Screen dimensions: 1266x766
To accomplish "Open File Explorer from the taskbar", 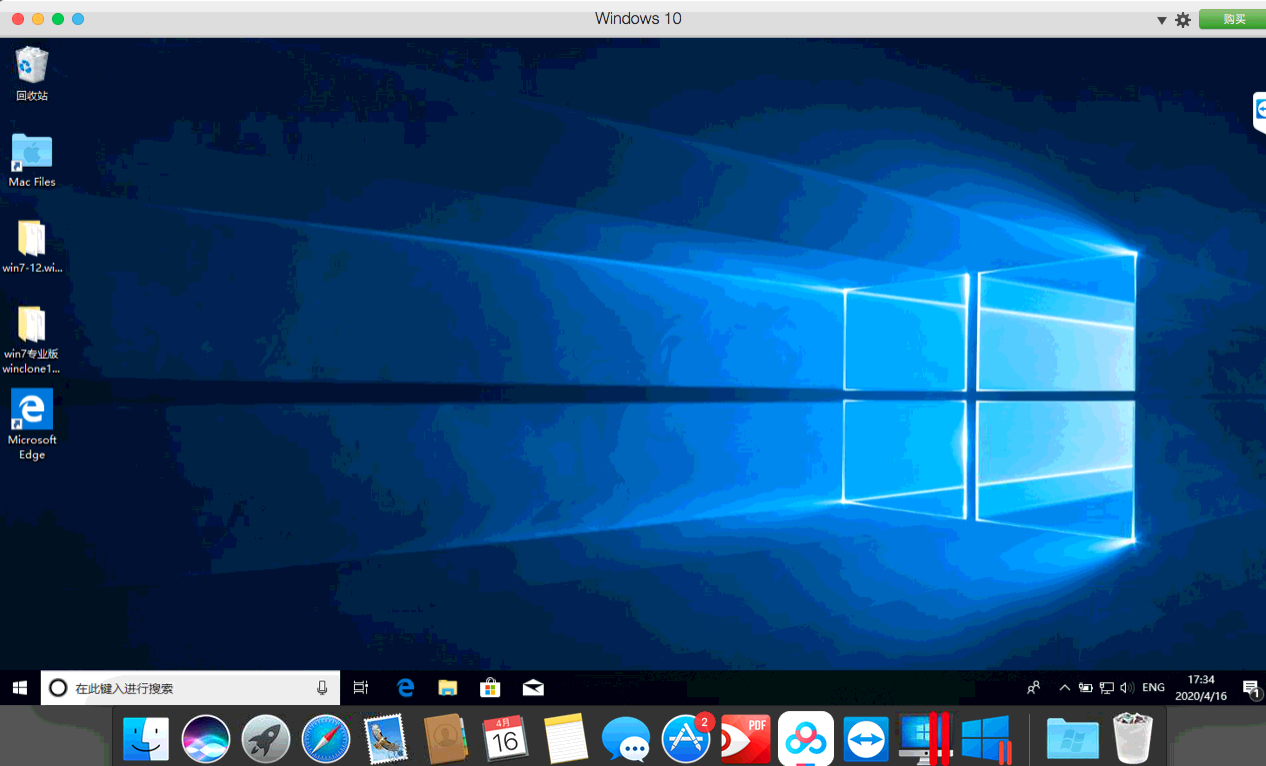I will 448,688.
